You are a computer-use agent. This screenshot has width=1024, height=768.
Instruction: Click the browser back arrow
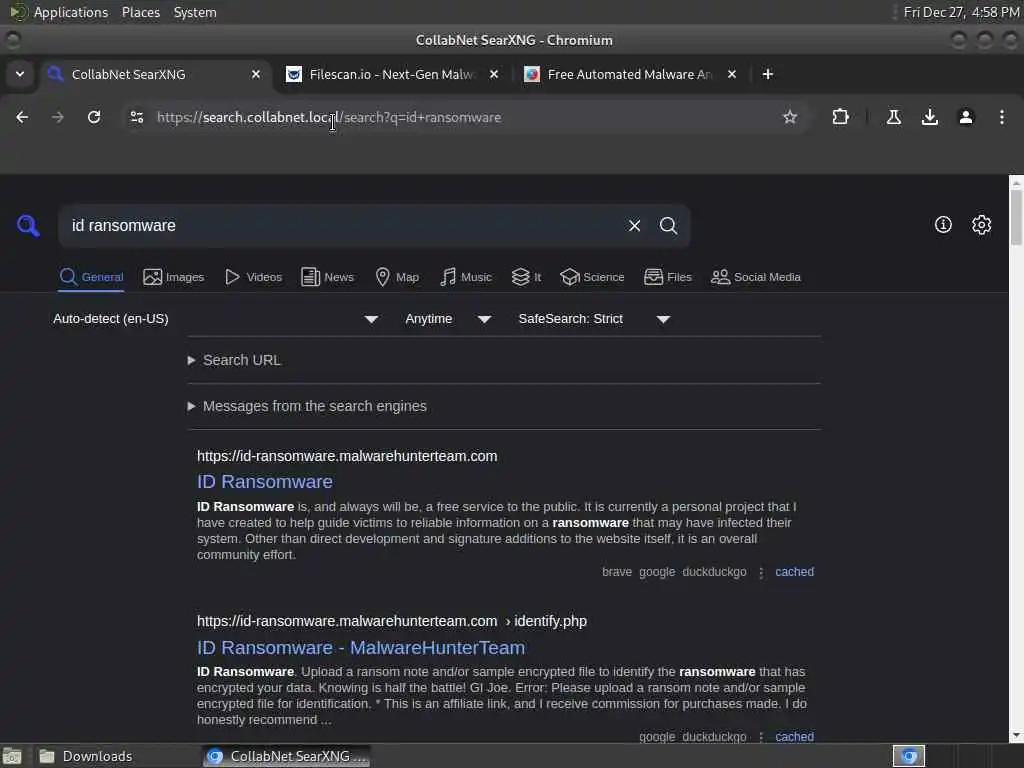point(22,117)
